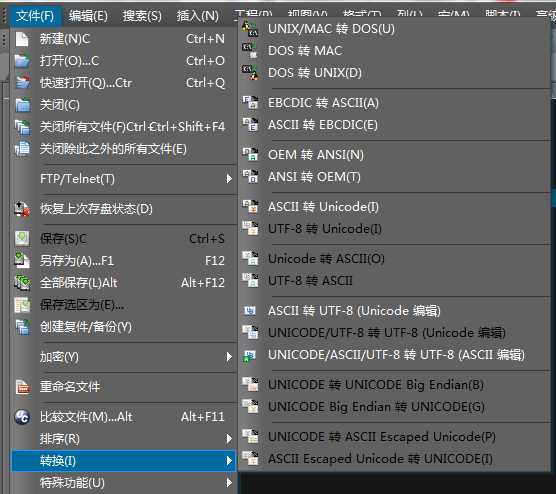Viewport: 556px width, 494px height.
Task: Select UNICODE Big Endian 转 UNICODE(G)
Action: click(395, 406)
